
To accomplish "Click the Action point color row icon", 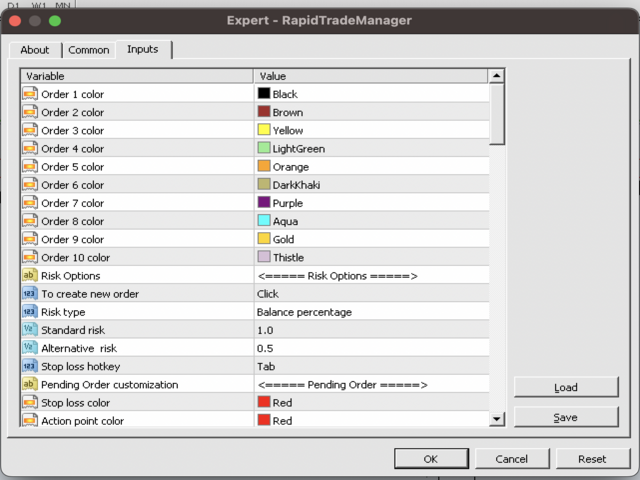I will pyautogui.click(x=30, y=420).
